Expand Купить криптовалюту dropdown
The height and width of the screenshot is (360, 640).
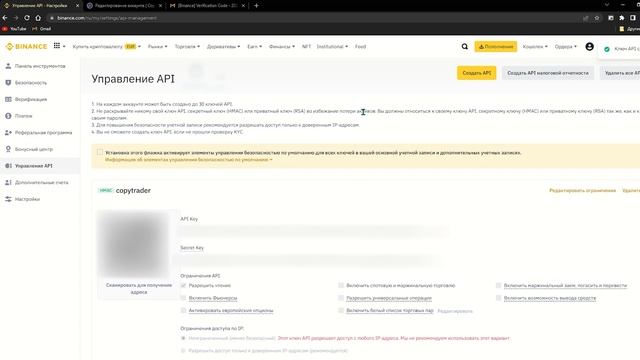coord(107,47)
